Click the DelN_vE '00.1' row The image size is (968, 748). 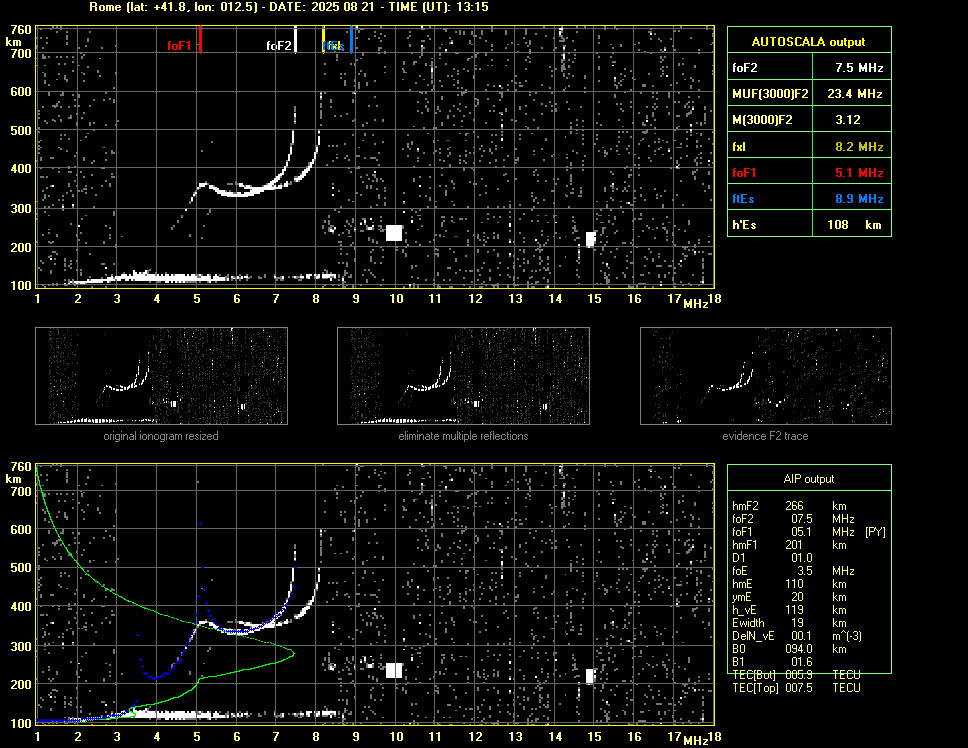pyautogui.click(x=796, y=636)
